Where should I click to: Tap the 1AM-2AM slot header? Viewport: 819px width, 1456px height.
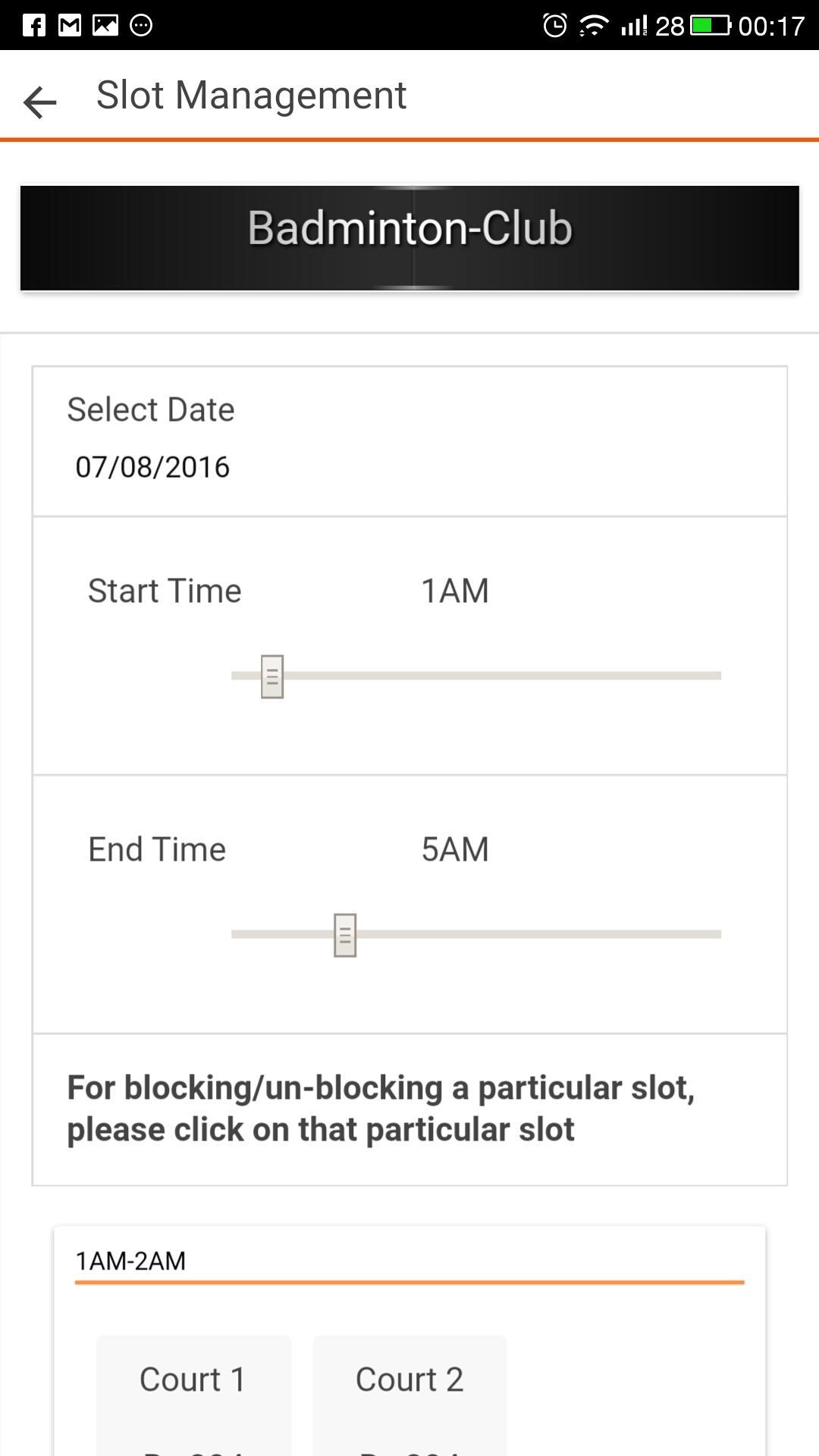click(130, 1261)
